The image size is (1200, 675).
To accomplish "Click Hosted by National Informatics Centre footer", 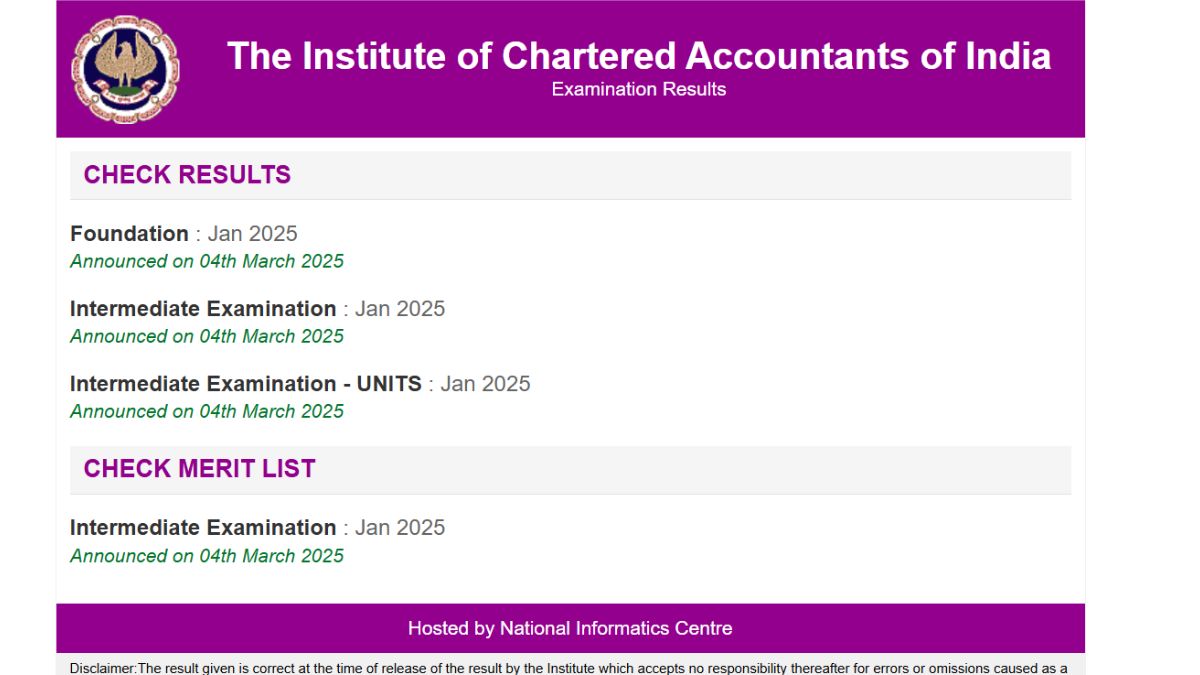I will (x=570, y=629).
